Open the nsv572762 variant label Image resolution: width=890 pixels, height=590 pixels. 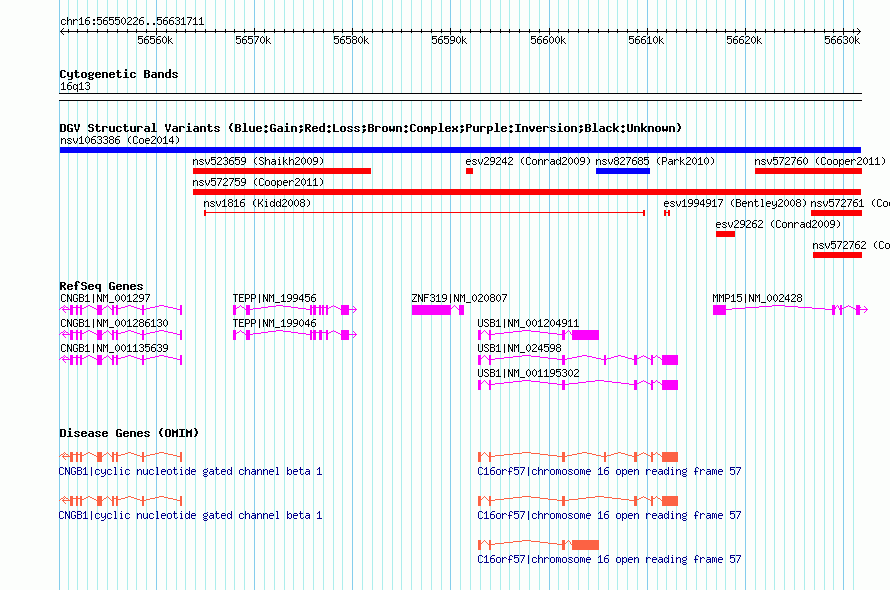(x=851, y=245)
